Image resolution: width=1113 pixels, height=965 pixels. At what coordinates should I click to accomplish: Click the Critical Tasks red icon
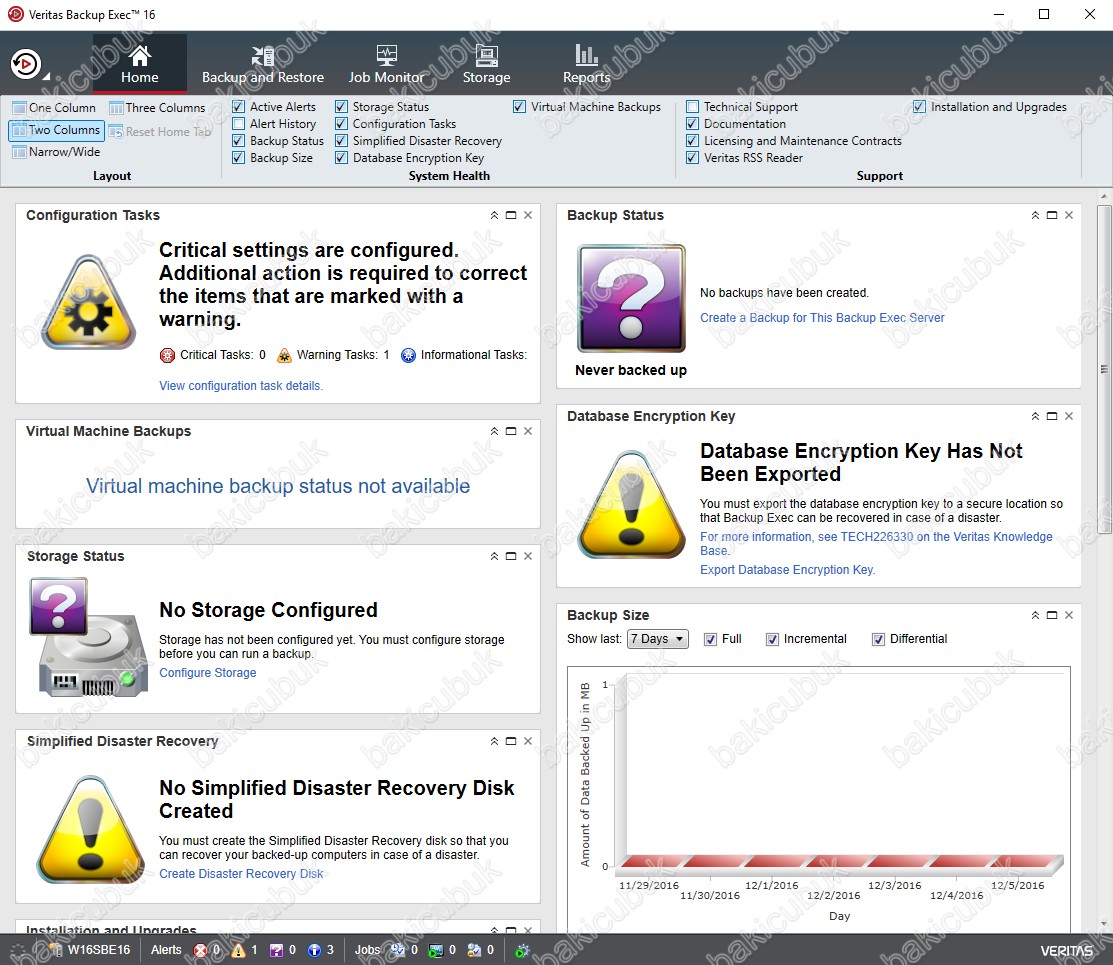[x=167, y=355]
